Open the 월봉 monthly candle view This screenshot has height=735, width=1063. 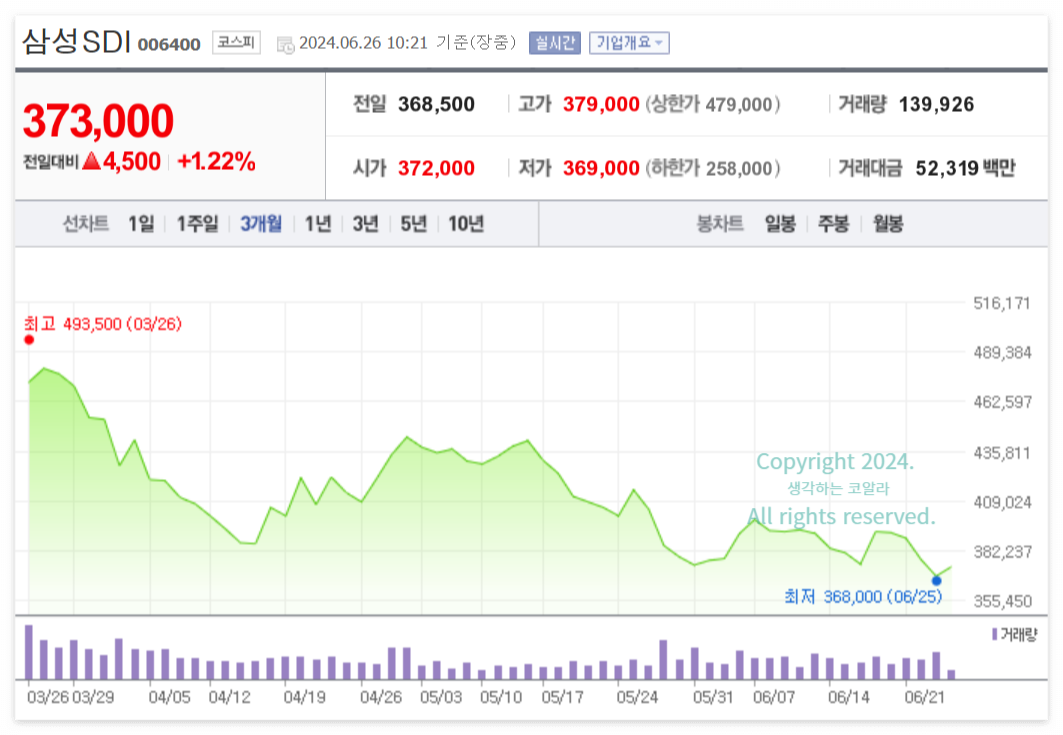pos(889,224)
